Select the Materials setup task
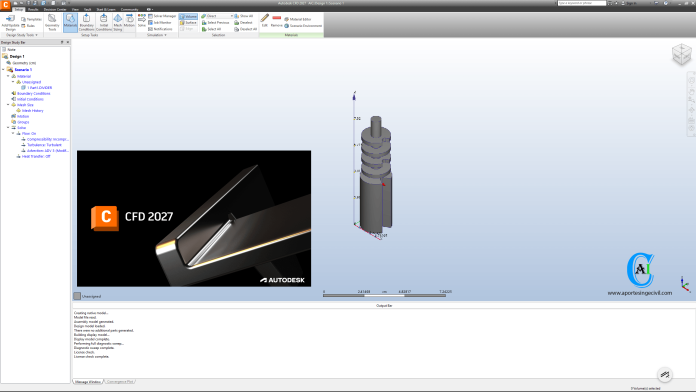This screenshot has height=392, width=696. pos(70,22)
